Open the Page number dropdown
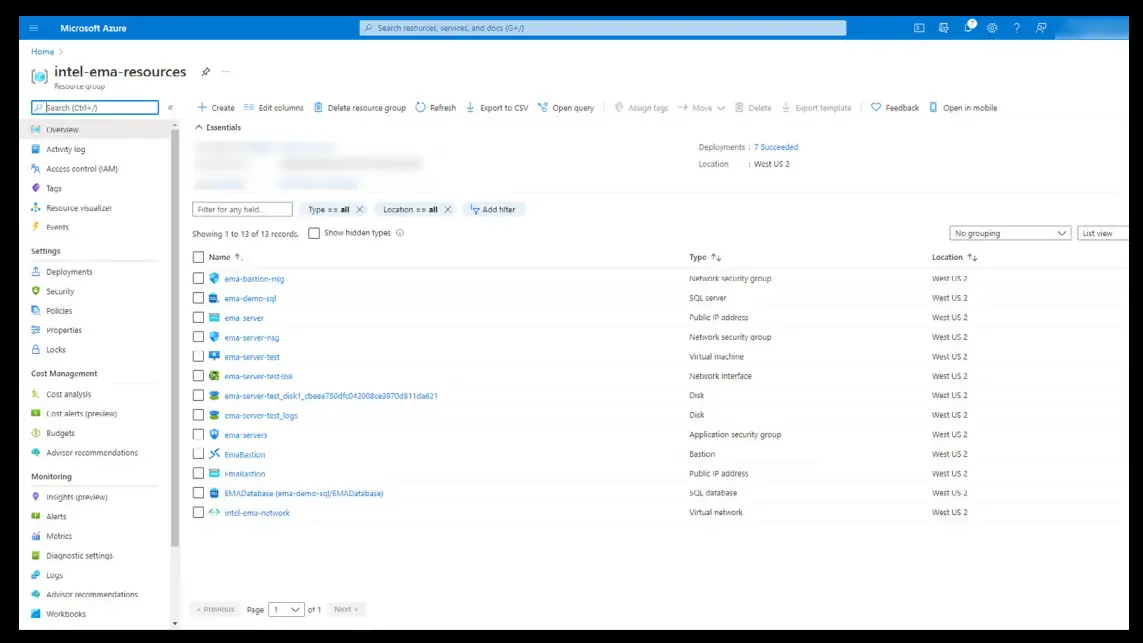 (x=286, y=609)
